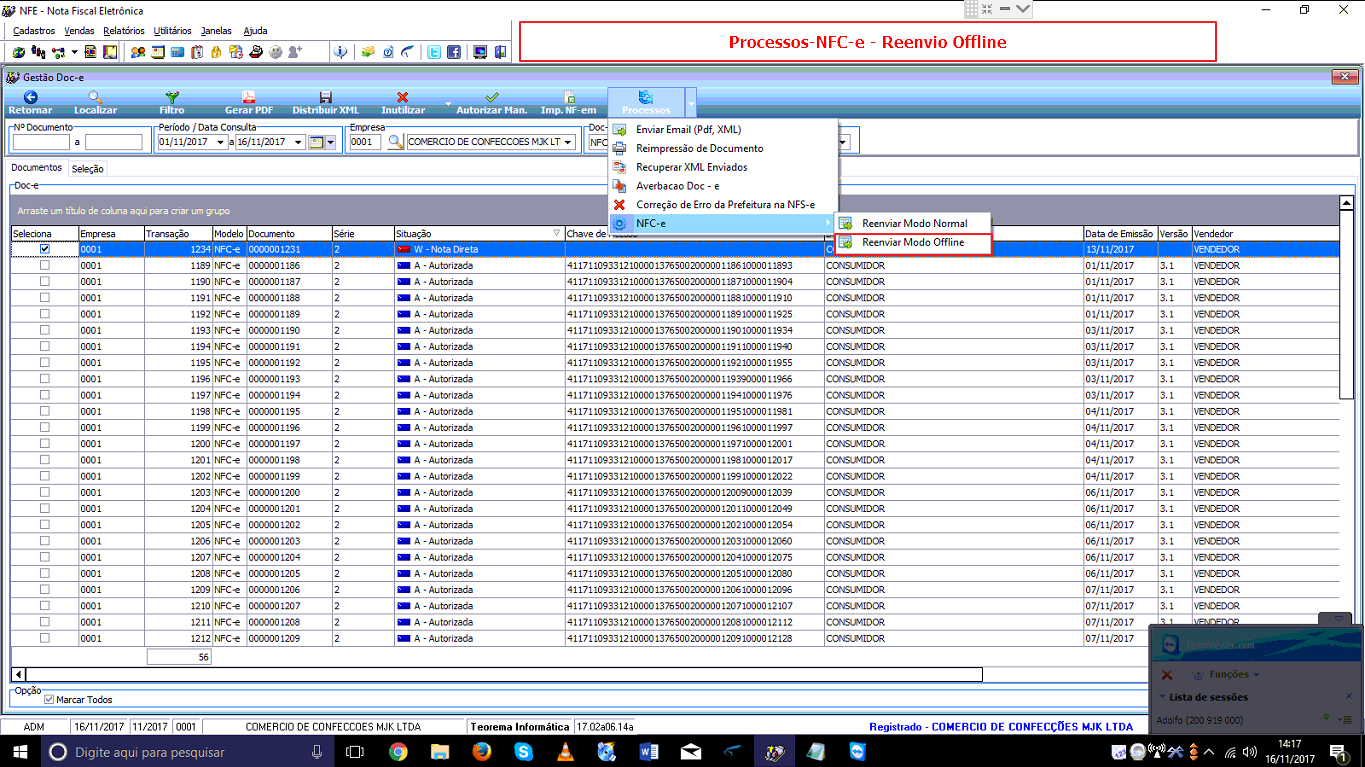Open the Cadastros menu

point(35,31)
